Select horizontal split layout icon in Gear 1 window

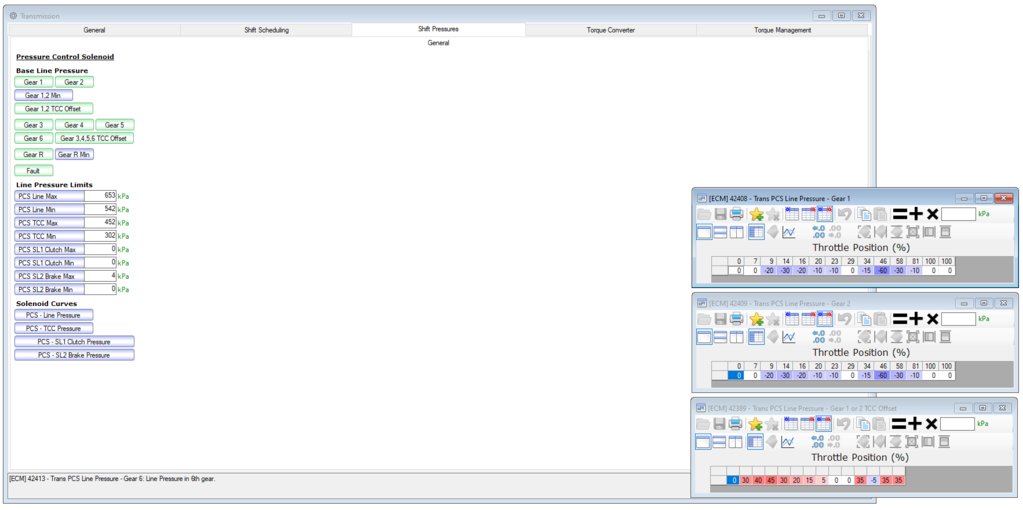click(720, 232)
